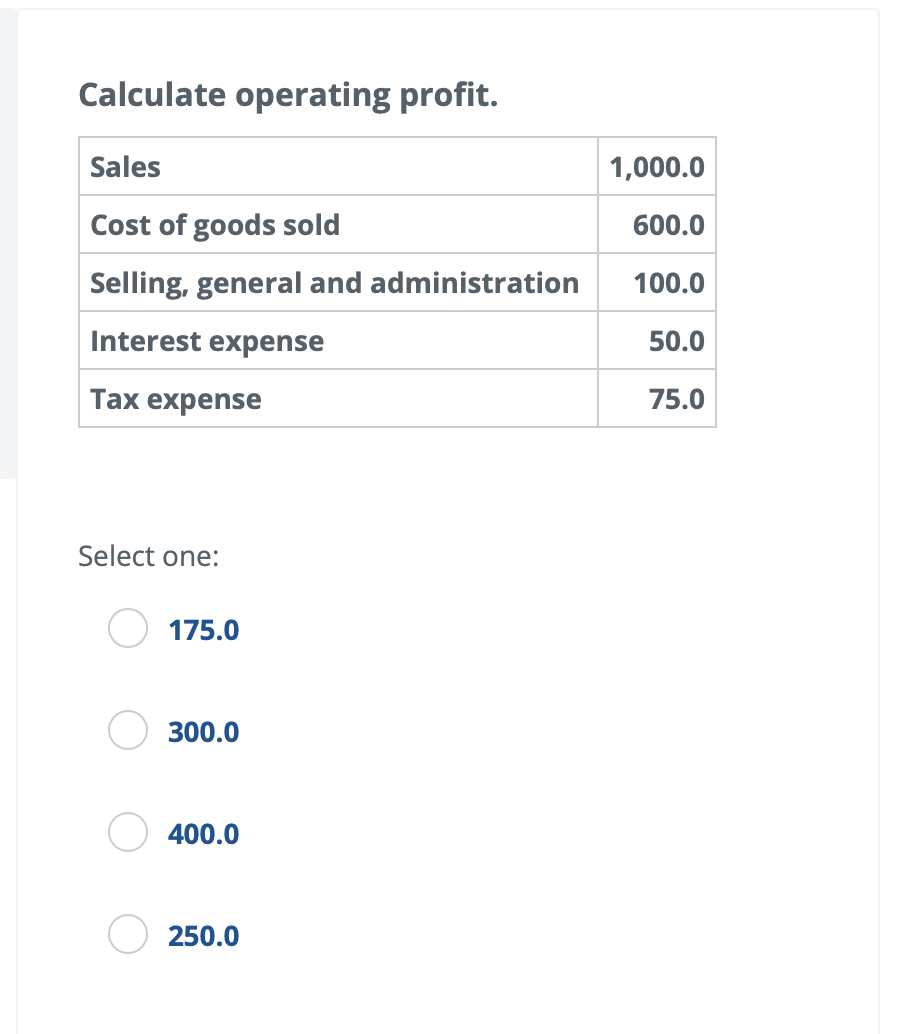
Task: Select the 175.0 radio button
Action: [x=127, y=629]
